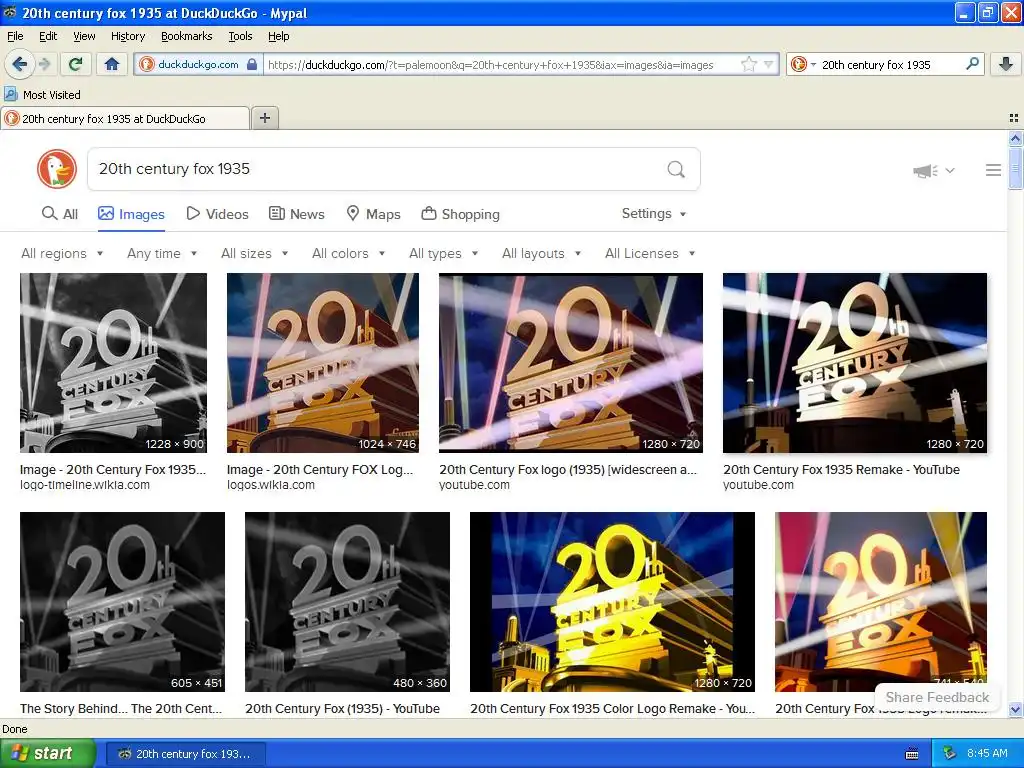Open the Color Logo Remake thumbnail
The height and width of the screenshot is (768, 1024).
coord(613,602)
